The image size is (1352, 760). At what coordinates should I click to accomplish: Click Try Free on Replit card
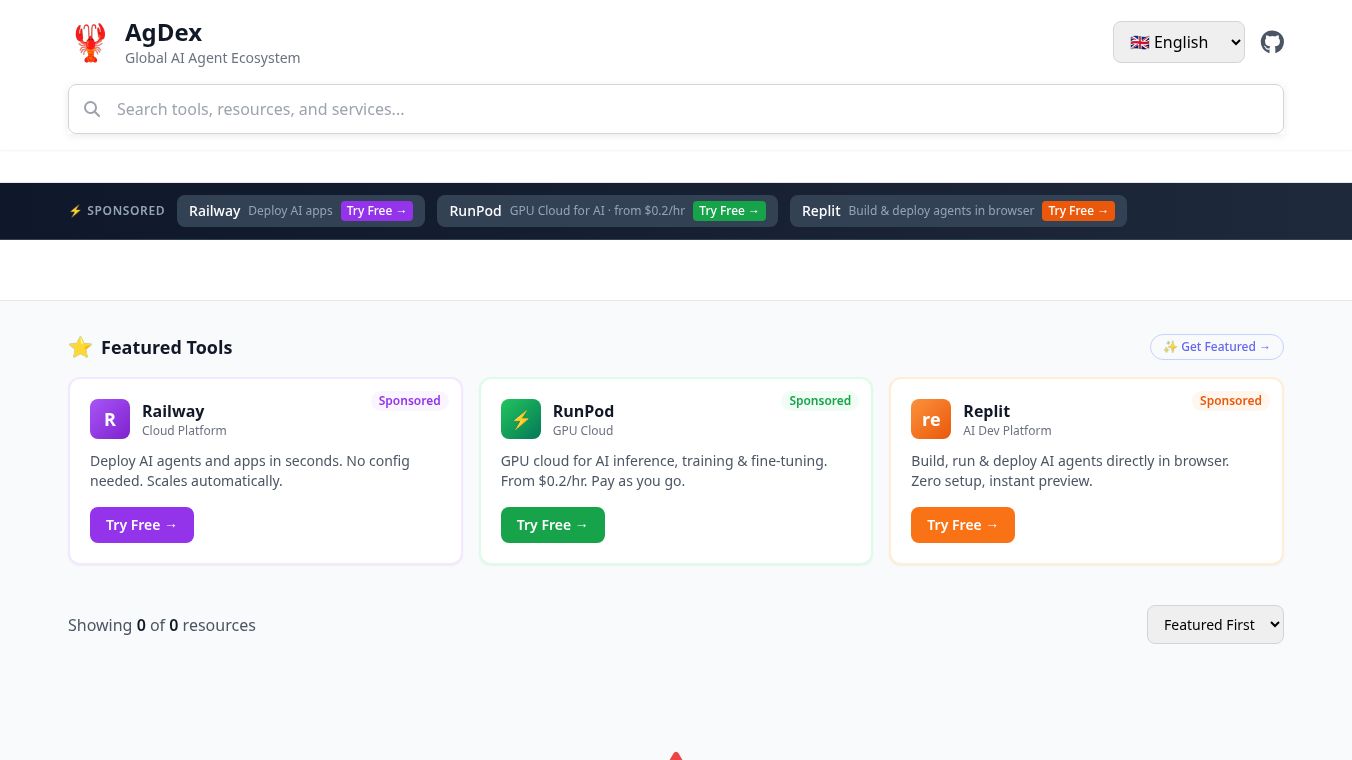tap(963, 525)
